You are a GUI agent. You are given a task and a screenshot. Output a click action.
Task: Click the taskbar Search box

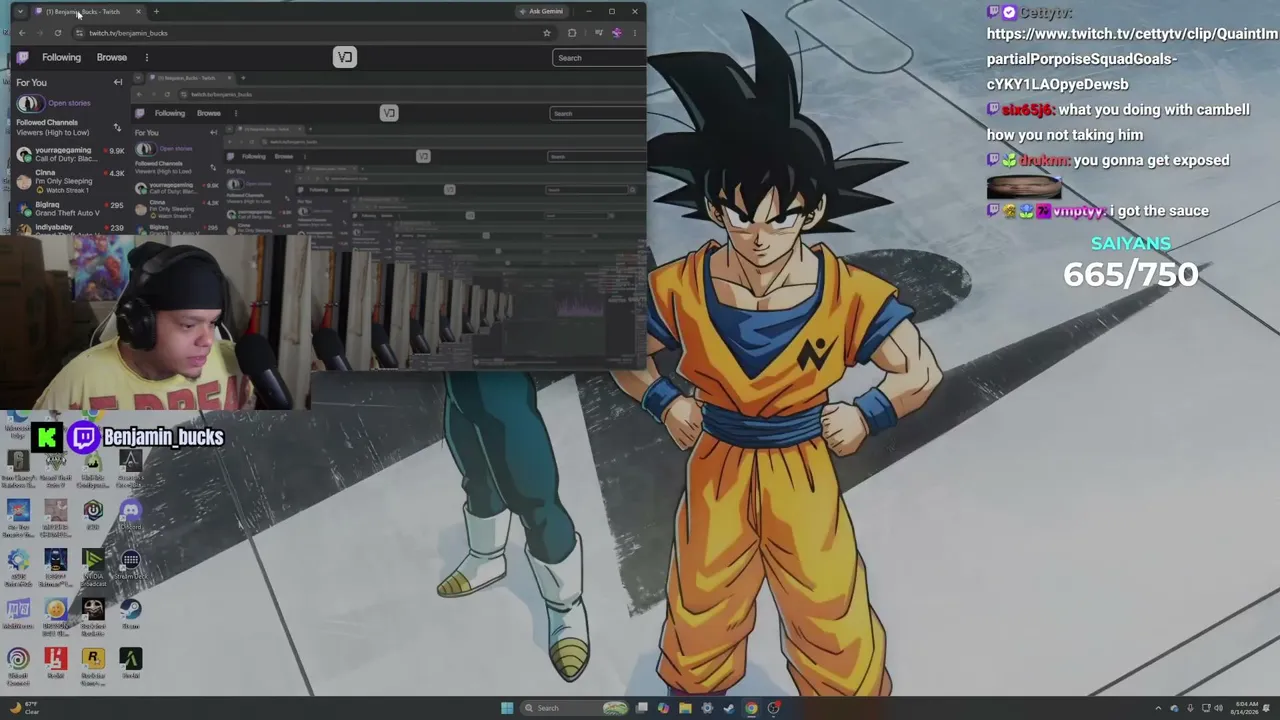coord(575,708)
